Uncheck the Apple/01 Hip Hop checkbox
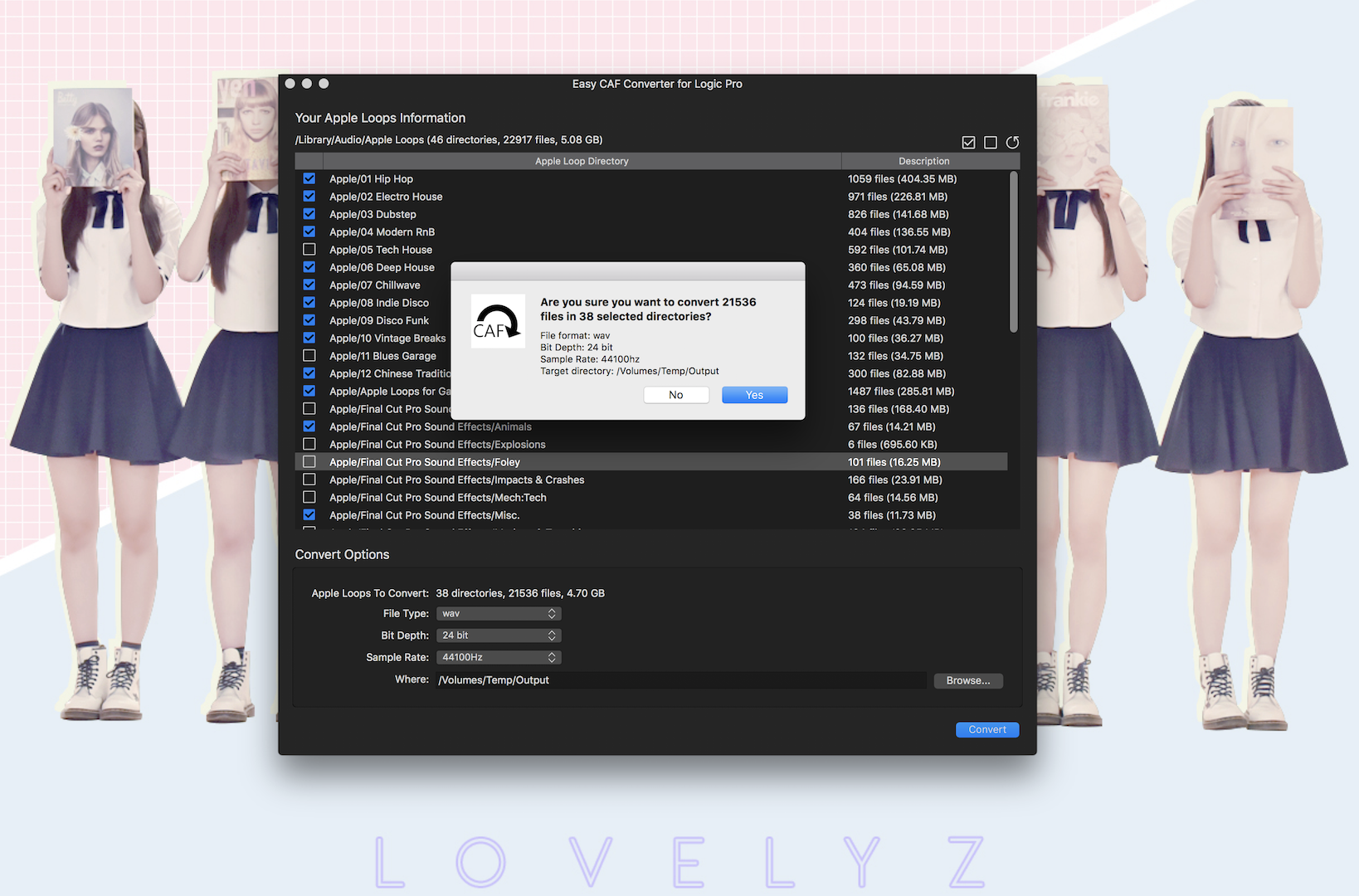The image size is (1359, 896). tap(309, 178)
